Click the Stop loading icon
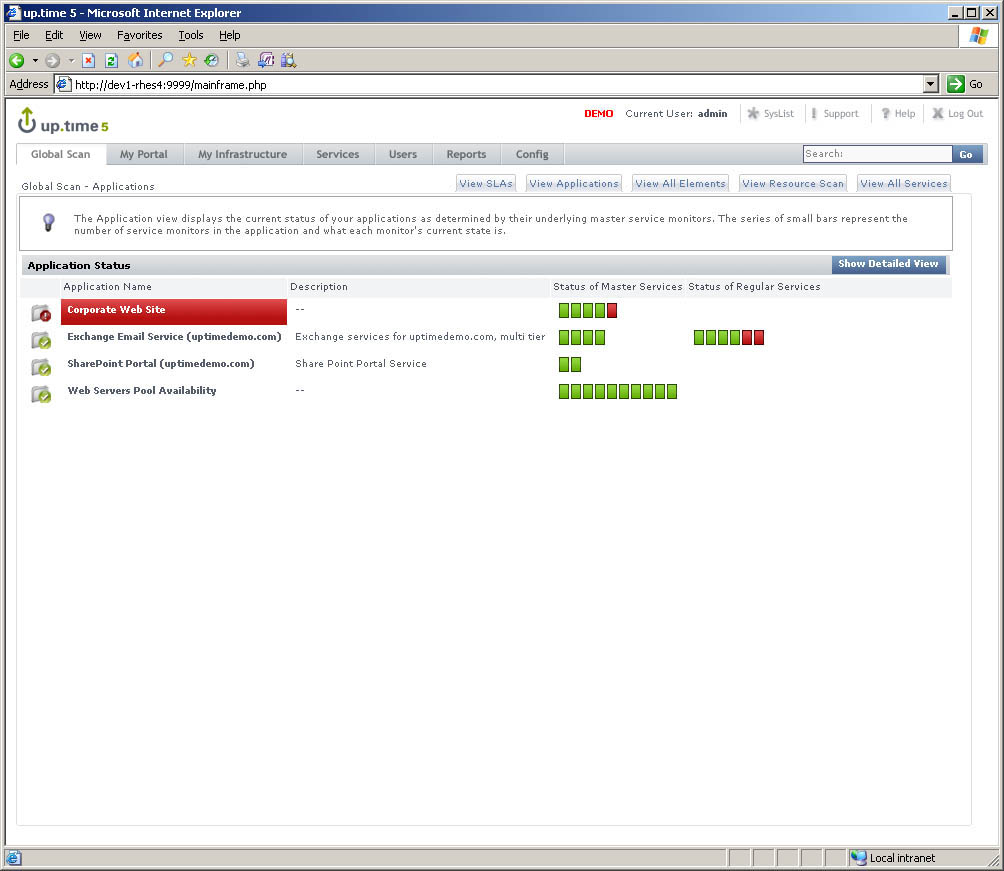 pos(88,60)
